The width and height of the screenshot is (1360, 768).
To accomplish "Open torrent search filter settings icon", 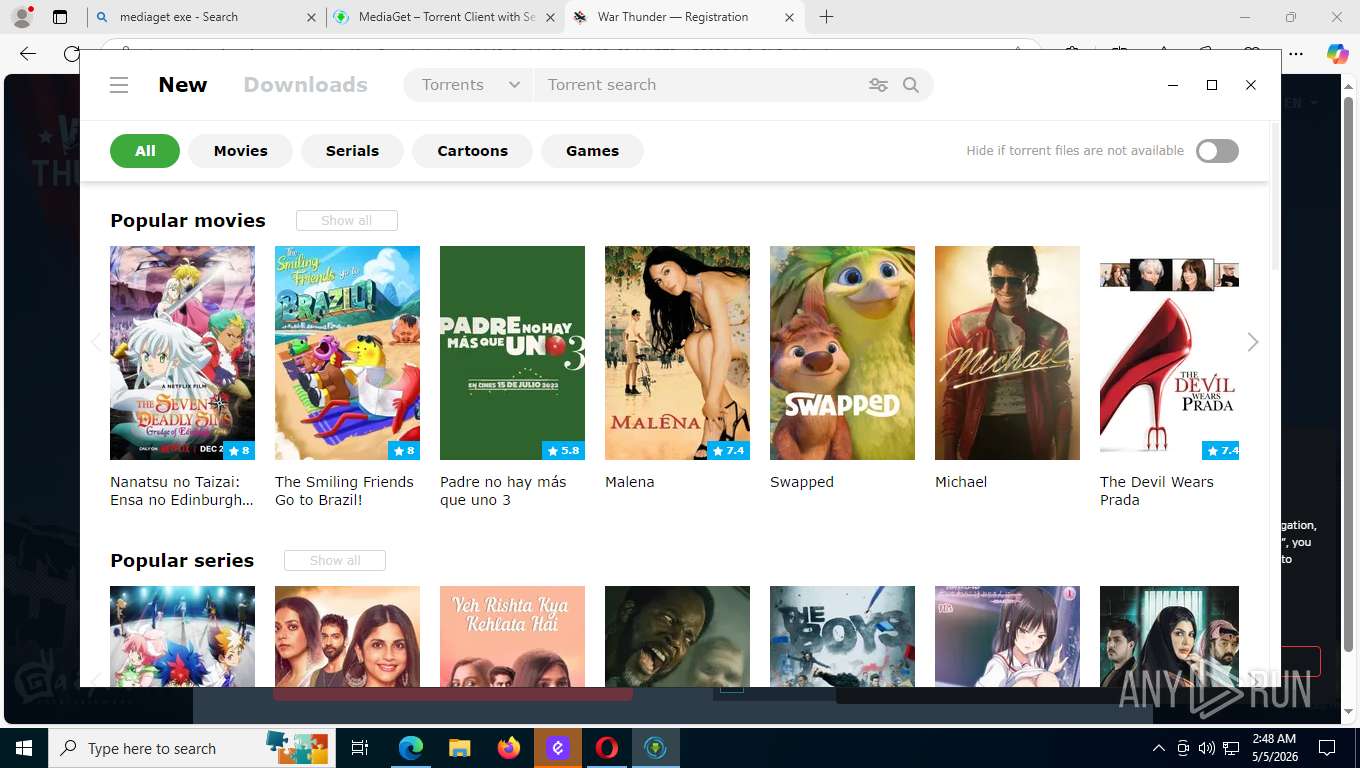I will 878,85.
